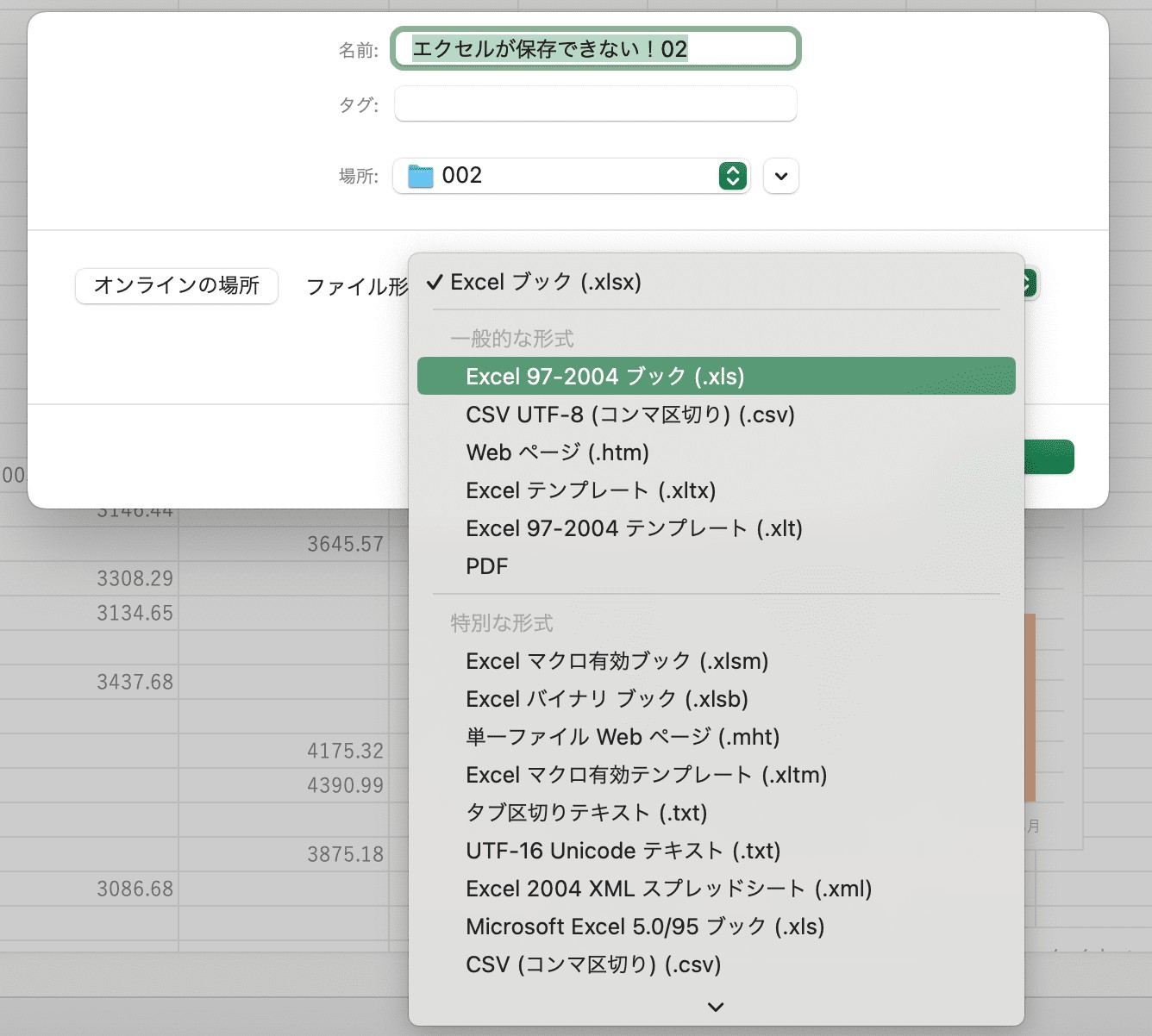Viewport: 1152px width, 1036px height.
Task: Choose Excel 97-2004 ブック (.xls)
Action: click(716, 376)
